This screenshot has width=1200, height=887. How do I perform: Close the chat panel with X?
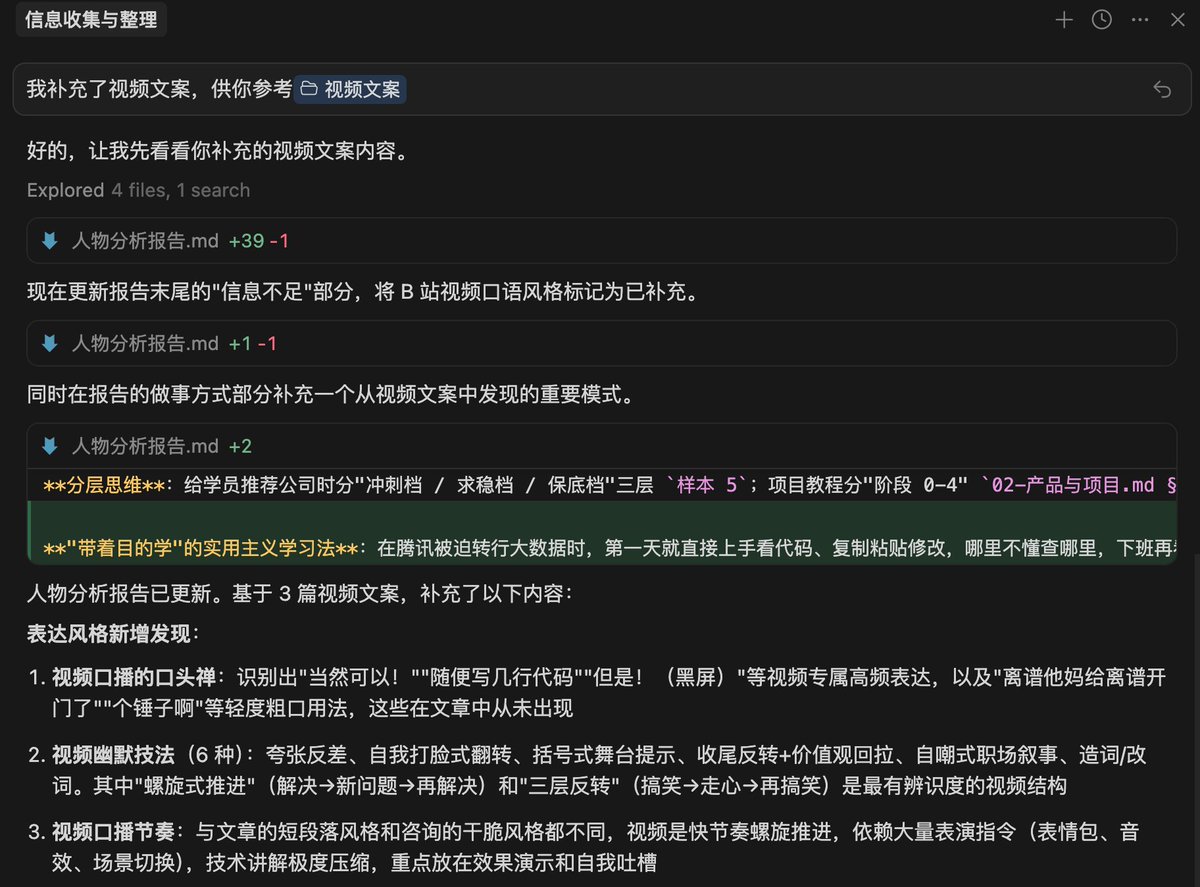tap(1177, 20)
